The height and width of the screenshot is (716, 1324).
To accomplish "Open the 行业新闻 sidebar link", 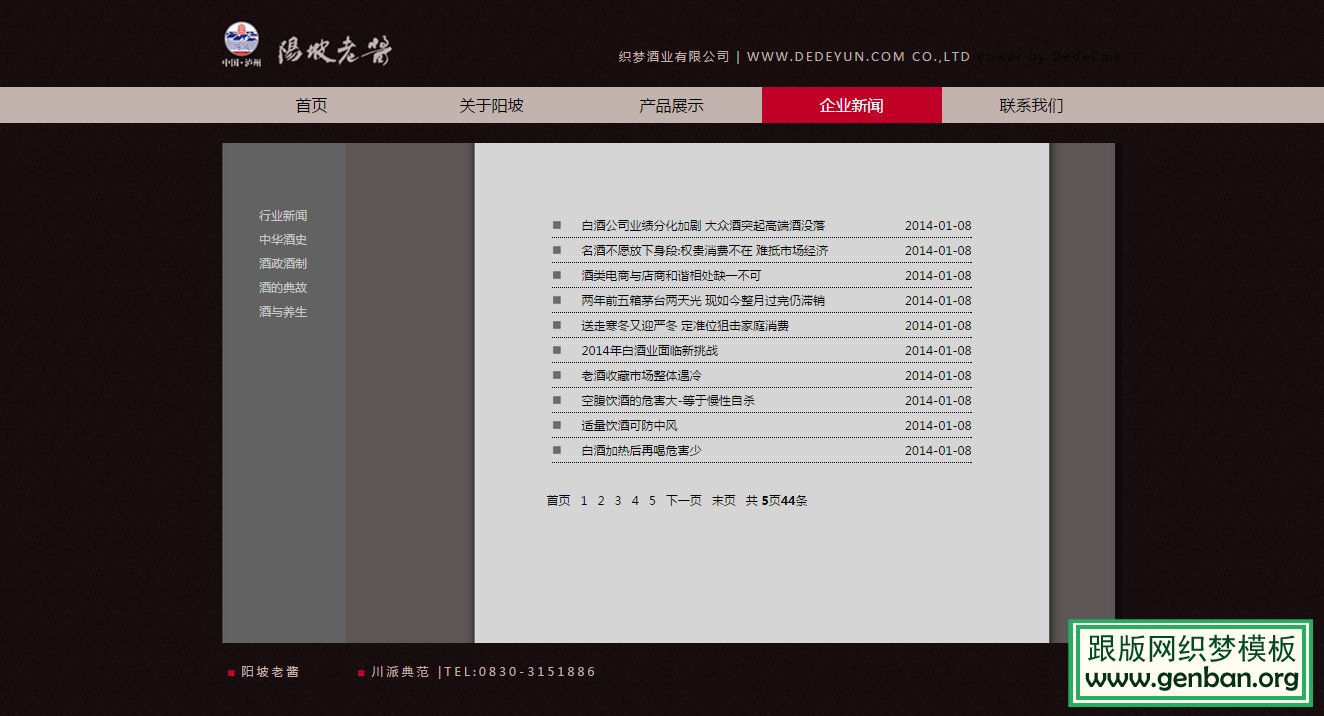I will tap(282, 215).
